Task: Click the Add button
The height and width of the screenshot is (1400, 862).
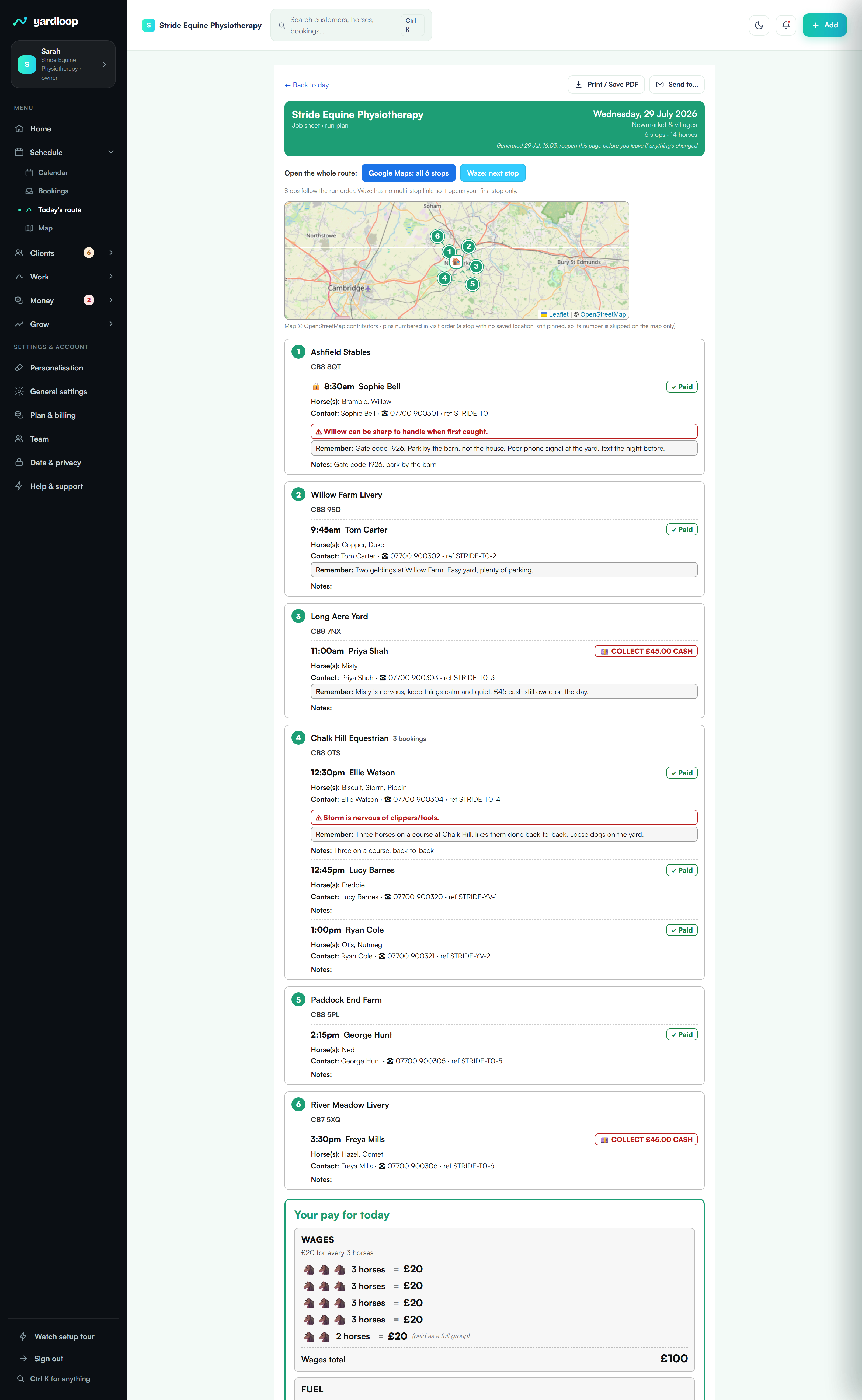Action: 824,25
